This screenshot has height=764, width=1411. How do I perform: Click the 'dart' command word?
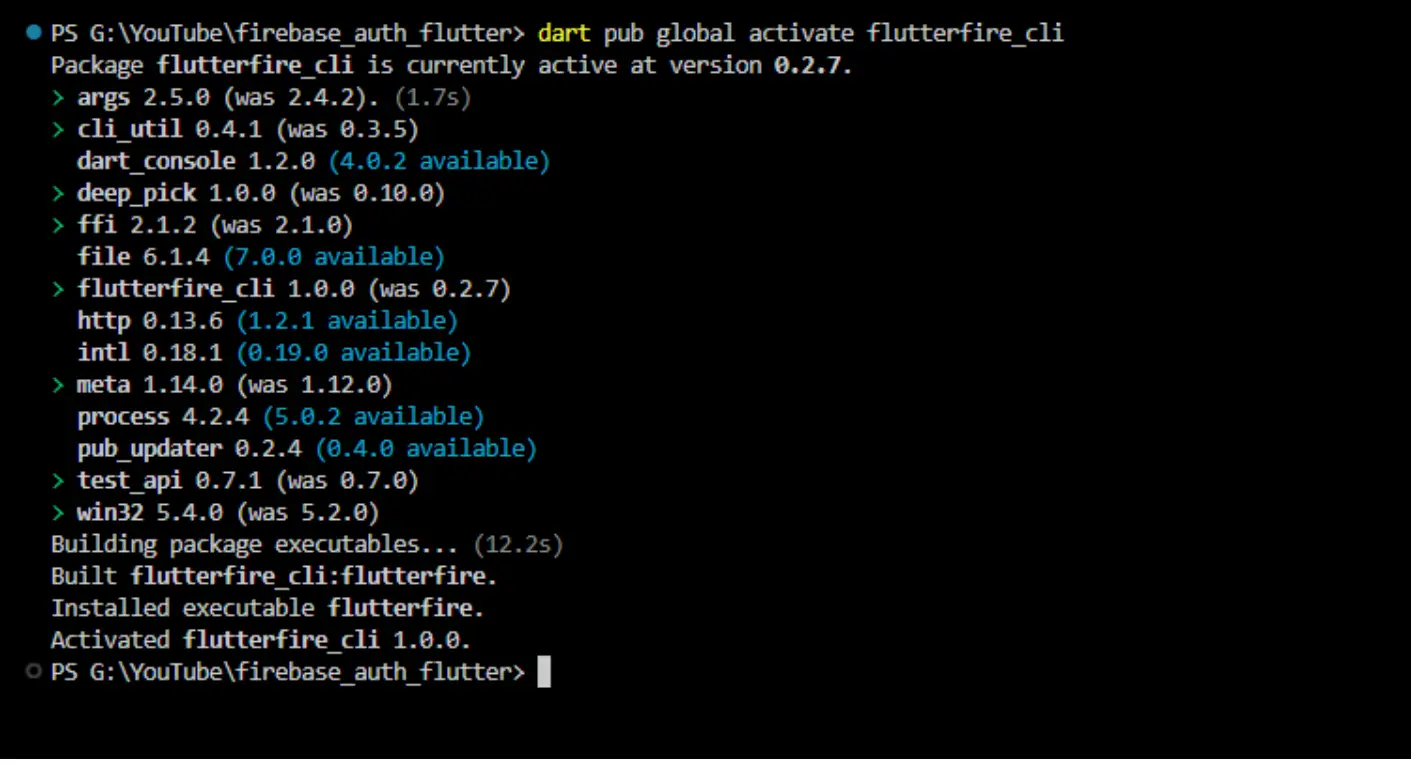[564, 33]
